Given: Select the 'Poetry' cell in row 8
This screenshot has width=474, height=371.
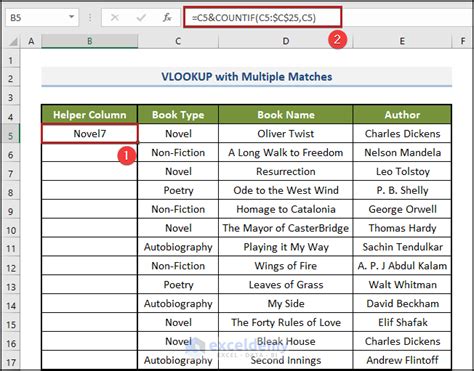Looking at the screenshot, I should tap(178, 190).
